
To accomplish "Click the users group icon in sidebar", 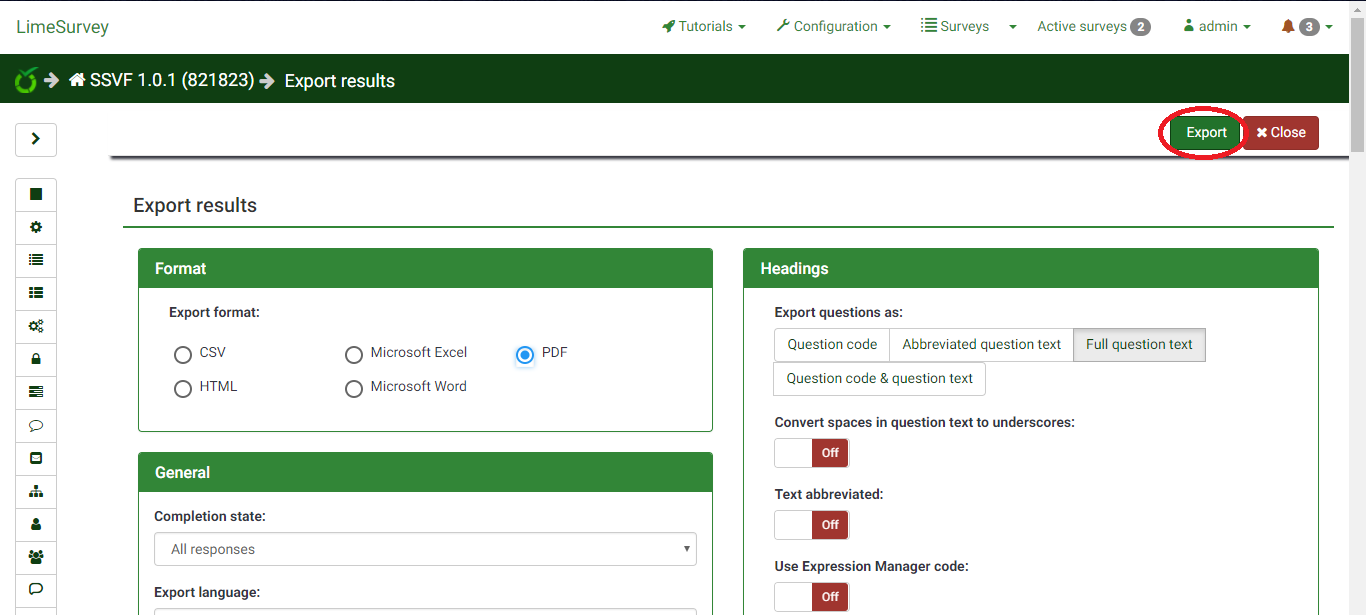I will click(x=36, y=557).
